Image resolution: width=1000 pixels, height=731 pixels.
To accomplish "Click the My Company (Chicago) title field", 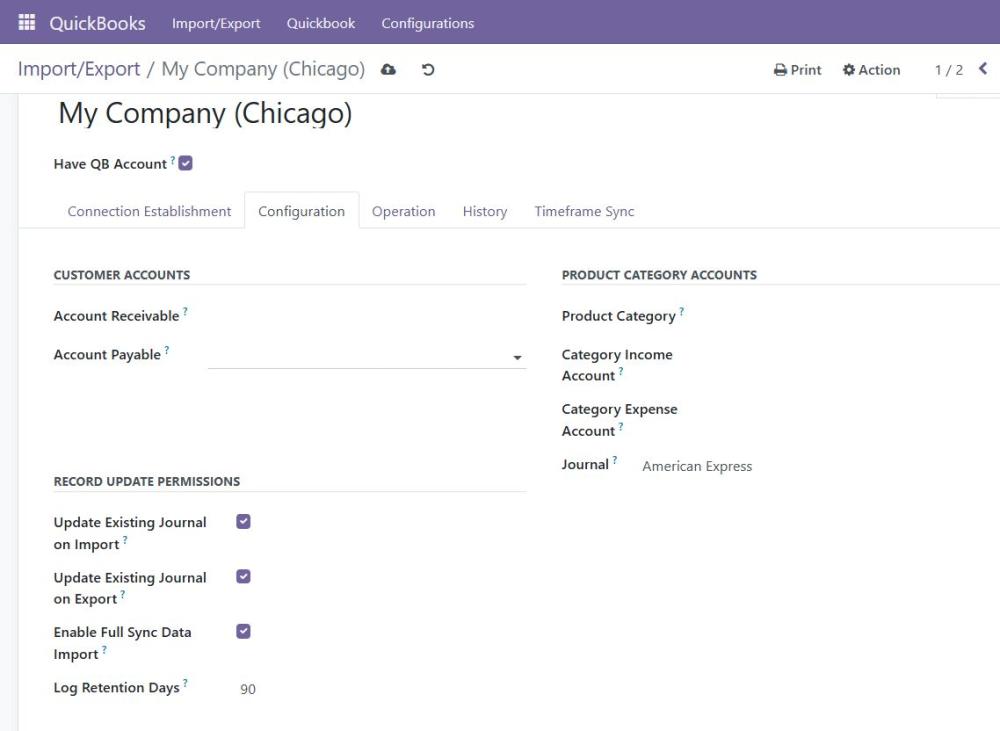I will point(205,114).
